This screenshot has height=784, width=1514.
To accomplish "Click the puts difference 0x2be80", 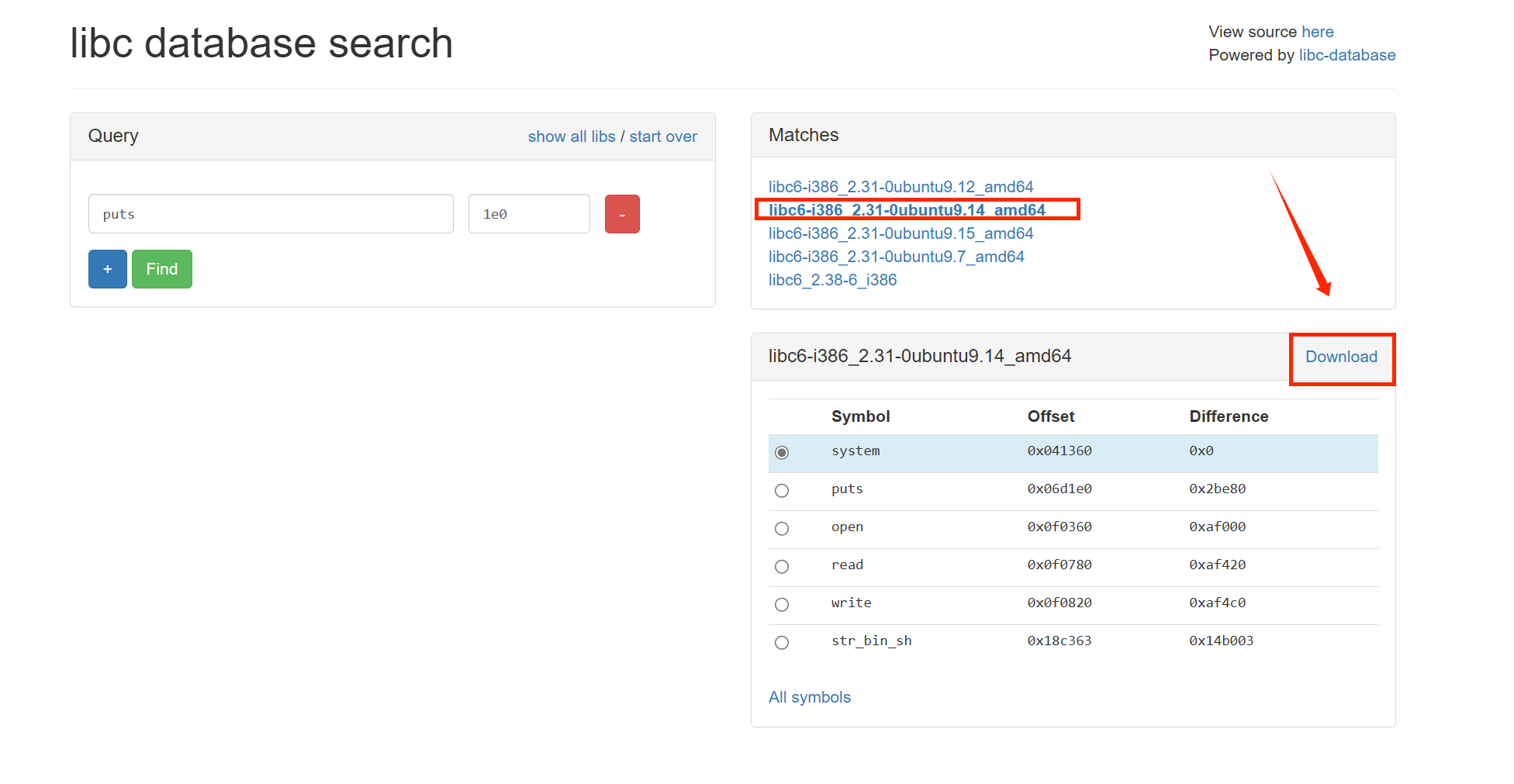I will (x=1218, y=489).
